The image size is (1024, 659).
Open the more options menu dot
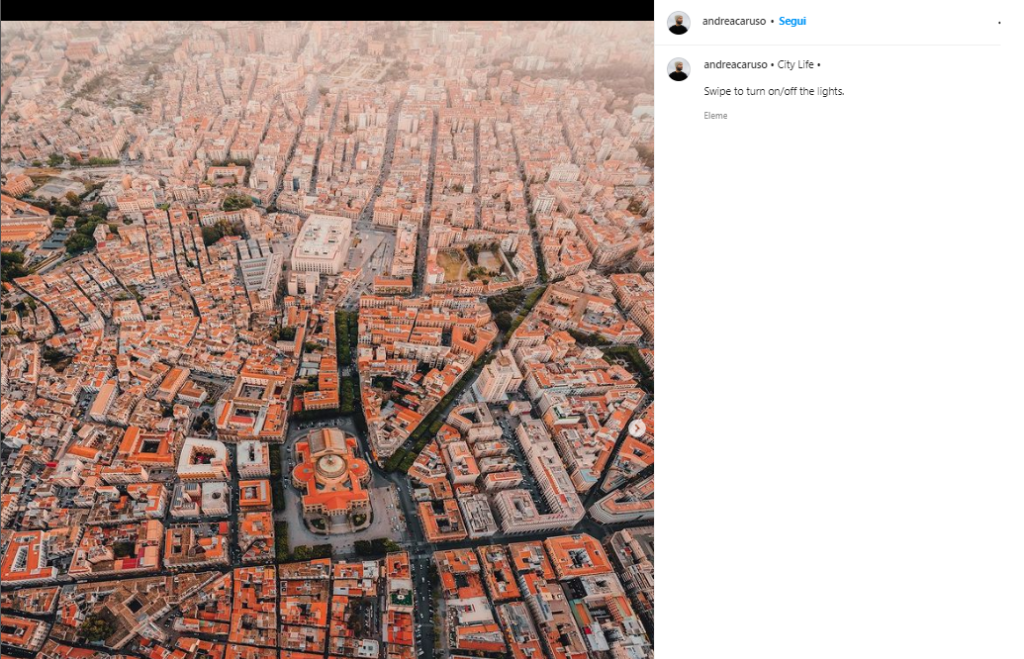pos(999,23)
